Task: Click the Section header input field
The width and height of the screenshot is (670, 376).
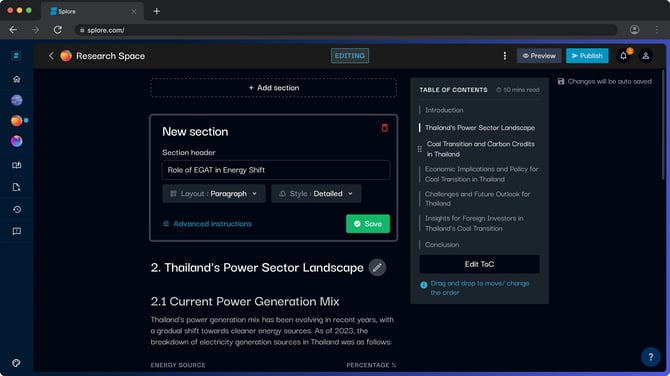Action: click(276, 170)
